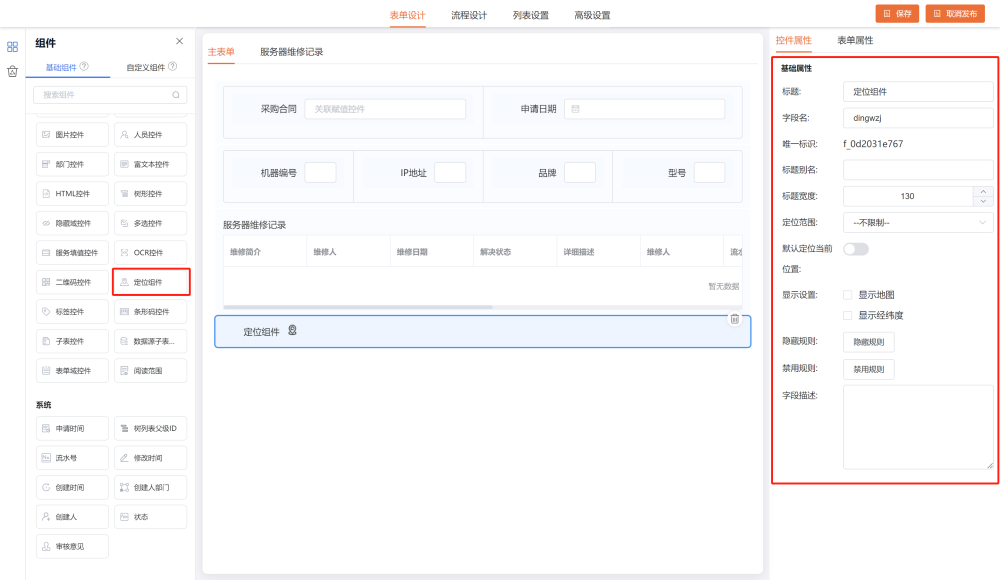Select the 二维码控件 component
This screenshot has width=1000, height=580.
tap(72, 282)
